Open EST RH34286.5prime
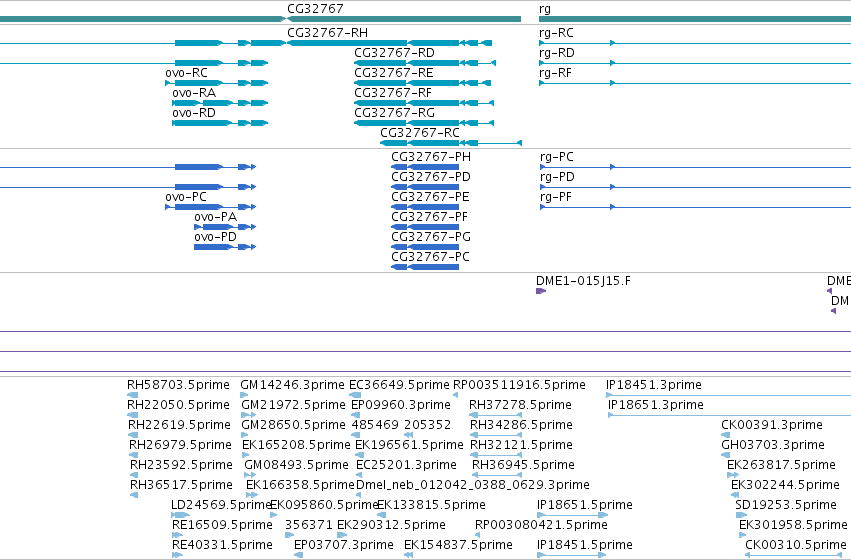 pyautogui.click(x=521, y=425)
